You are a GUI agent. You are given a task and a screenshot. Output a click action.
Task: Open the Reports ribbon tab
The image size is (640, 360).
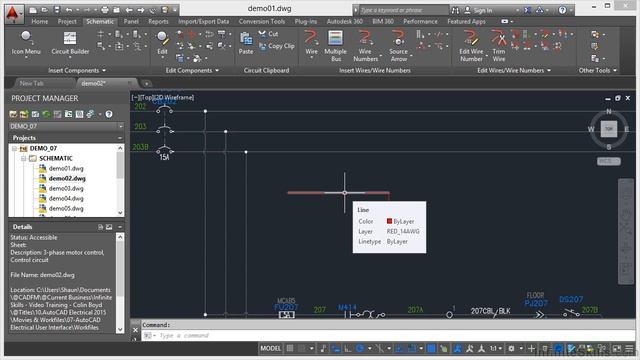[158, 21]
